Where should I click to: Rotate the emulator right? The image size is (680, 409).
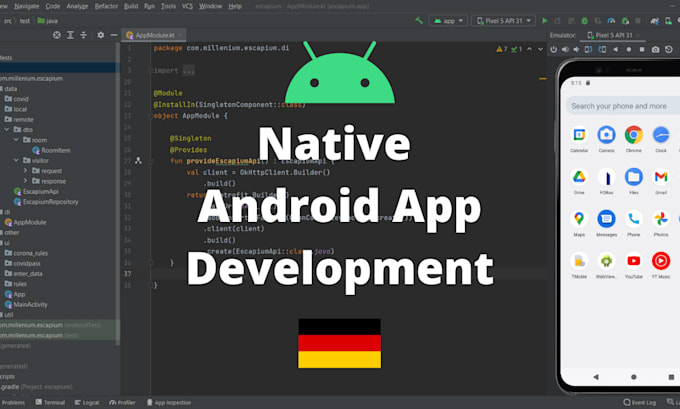[602, 49]
